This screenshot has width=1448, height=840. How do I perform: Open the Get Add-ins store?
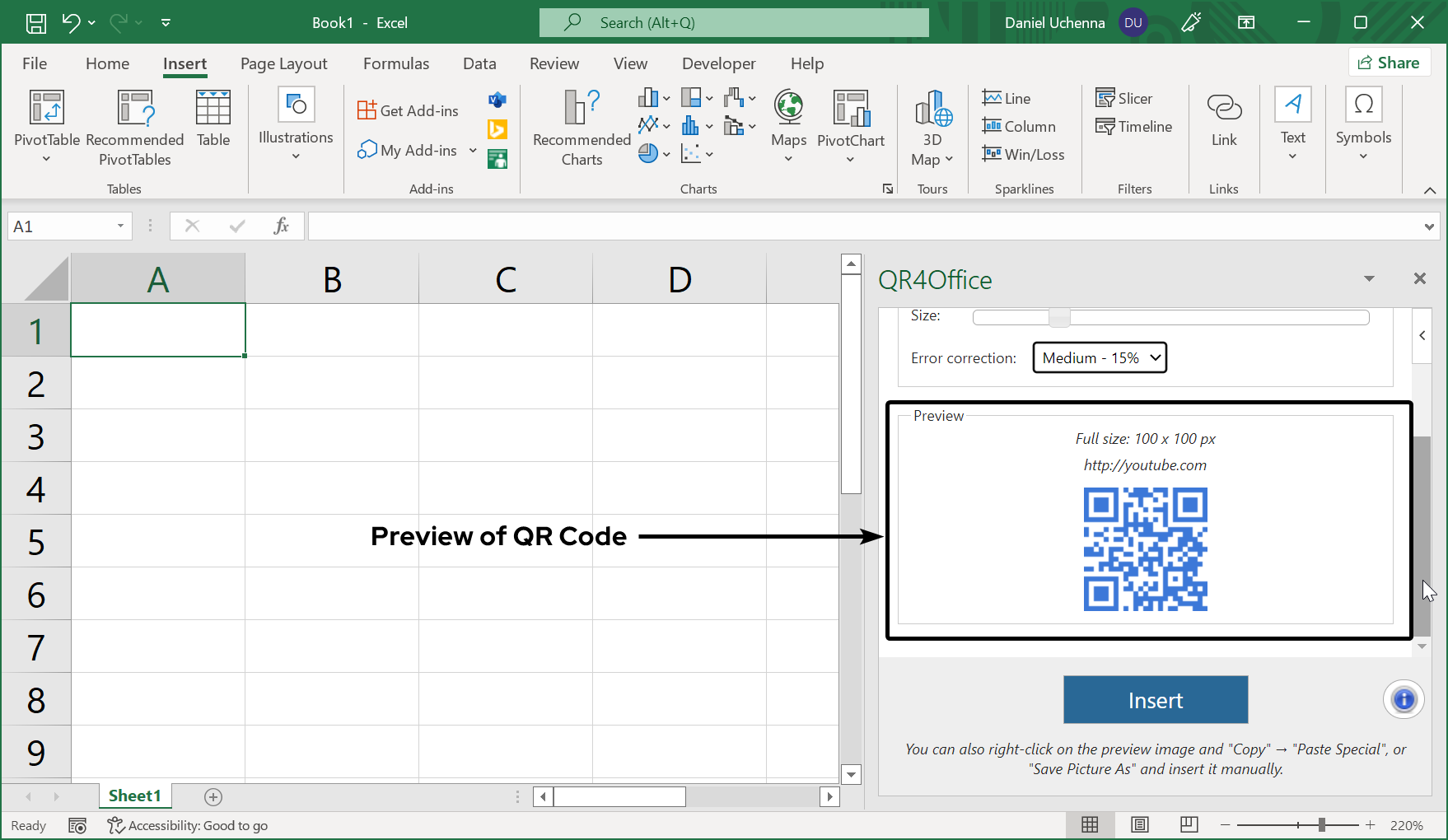tap(408, 109)
